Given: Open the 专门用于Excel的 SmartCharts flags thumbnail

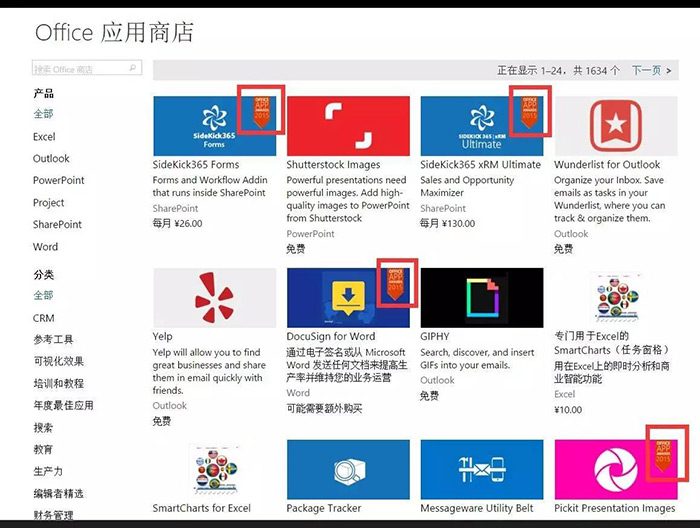Looking at the screenshot, I should (617, 297).
